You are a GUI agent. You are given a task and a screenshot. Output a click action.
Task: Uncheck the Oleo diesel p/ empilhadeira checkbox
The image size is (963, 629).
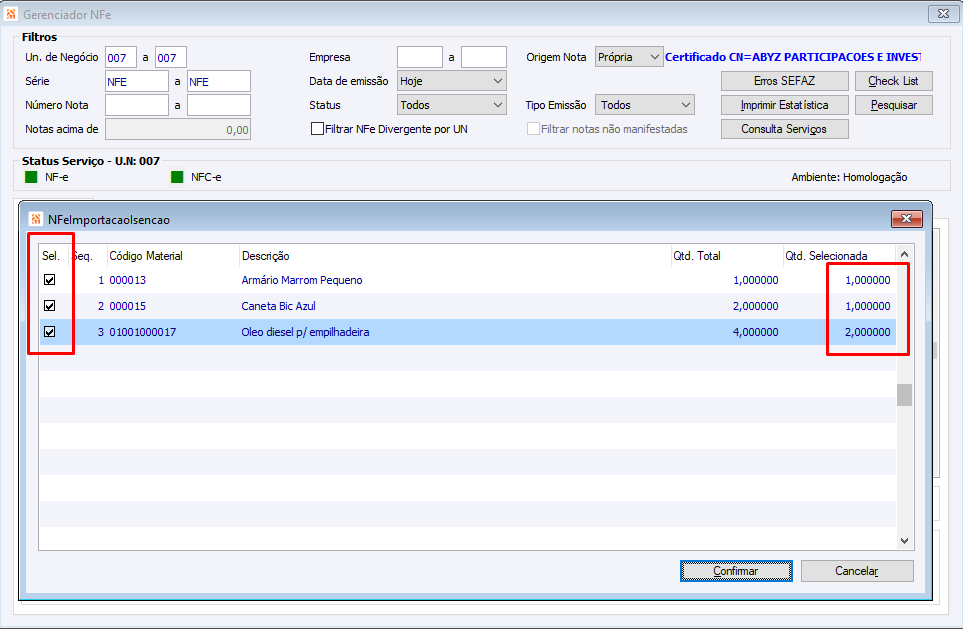(50, 332)
